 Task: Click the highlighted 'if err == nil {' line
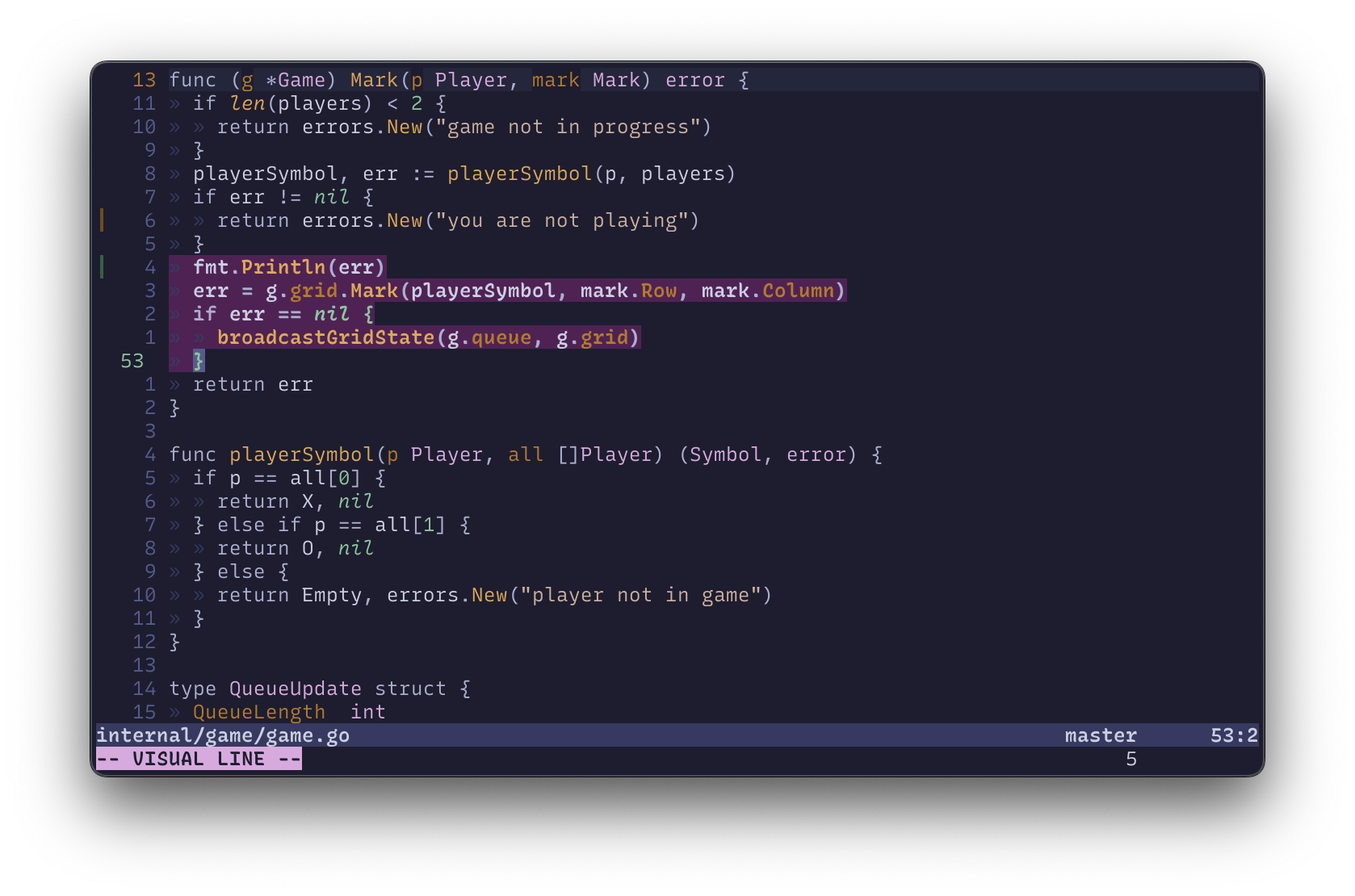(283, 314)
